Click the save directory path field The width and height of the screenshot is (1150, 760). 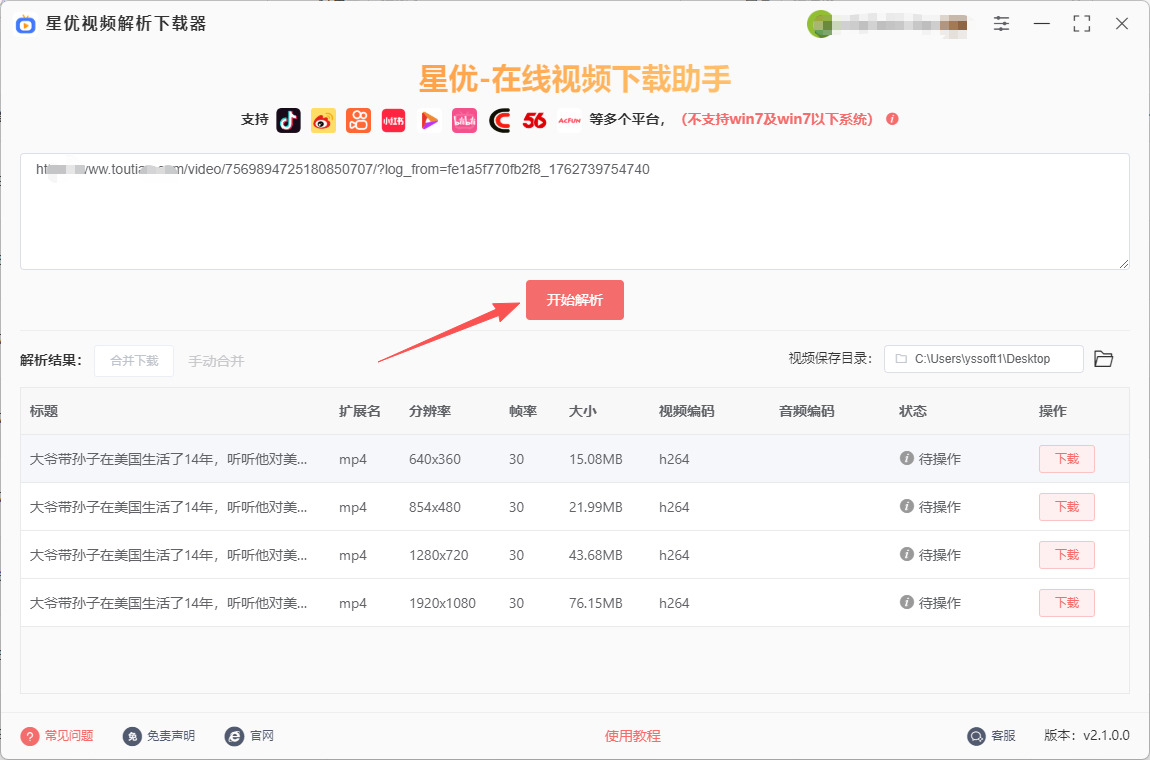pos(984,359)
